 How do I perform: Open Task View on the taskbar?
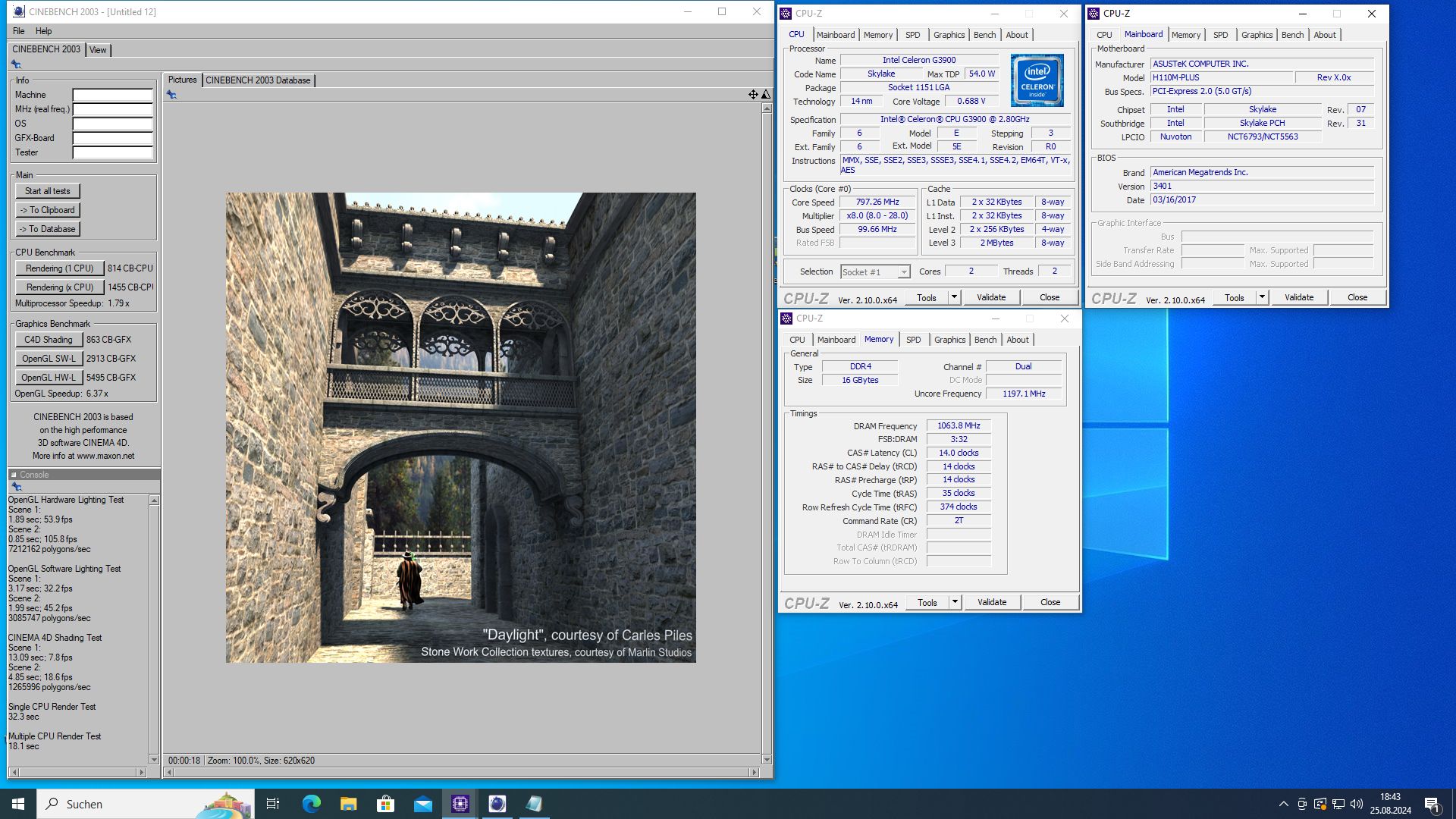(273, 804)
